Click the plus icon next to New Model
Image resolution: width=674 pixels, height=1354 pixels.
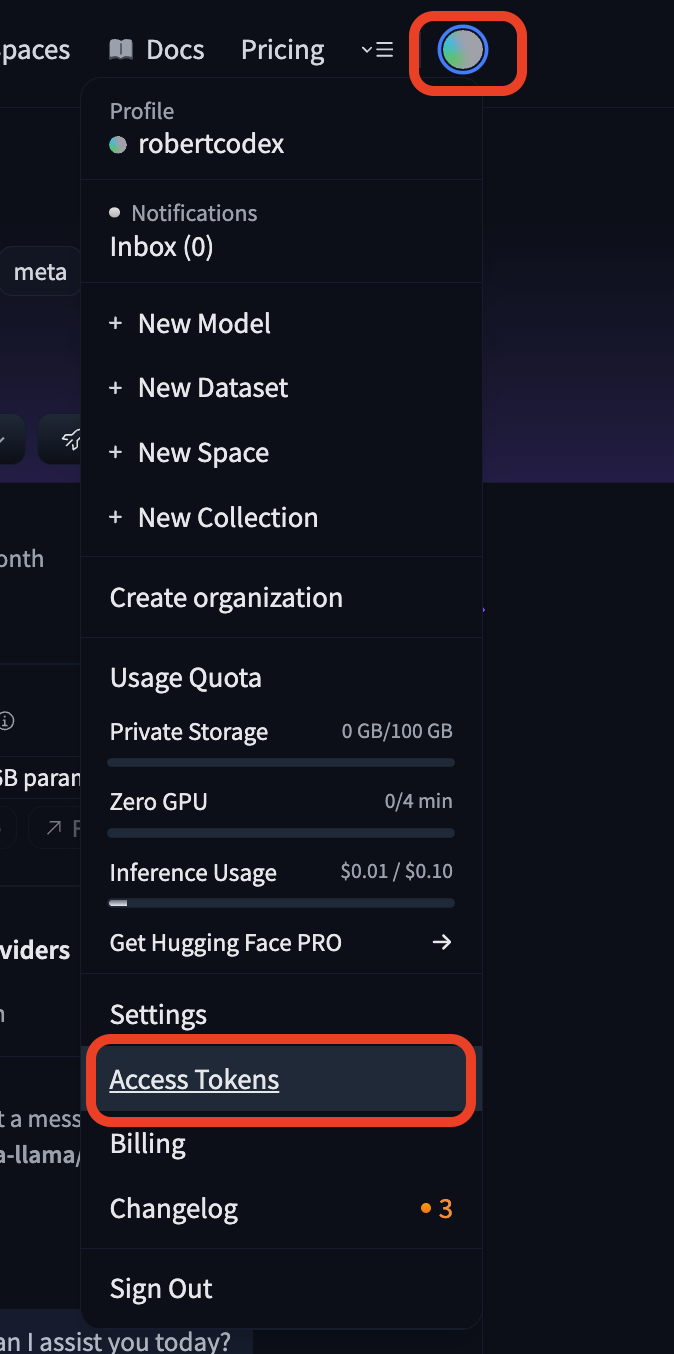pyautogui.click(x=117, y=323)
